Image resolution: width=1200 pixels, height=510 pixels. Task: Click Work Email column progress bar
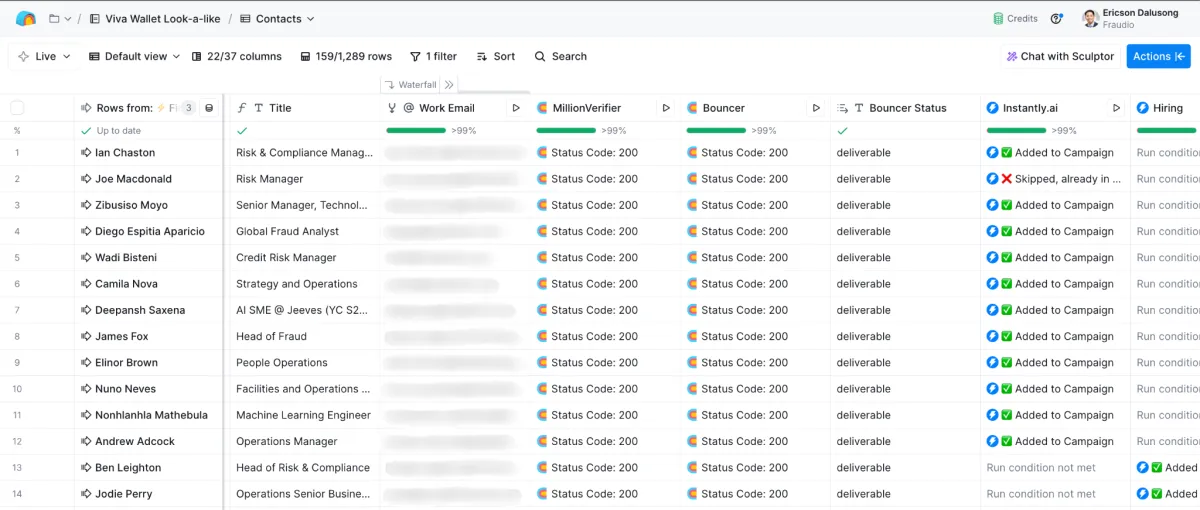(416, 130)
